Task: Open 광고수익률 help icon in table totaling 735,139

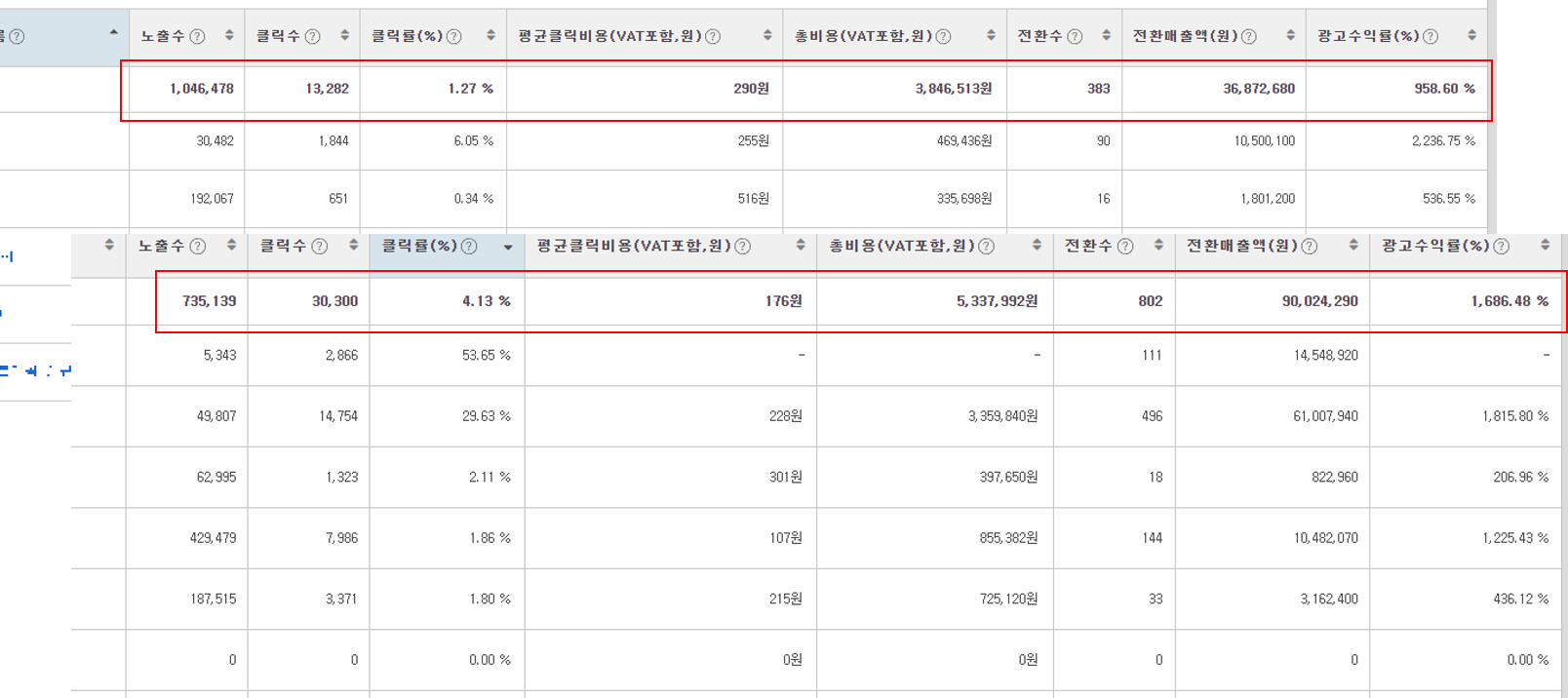Action: click(x=1502, y=246)
